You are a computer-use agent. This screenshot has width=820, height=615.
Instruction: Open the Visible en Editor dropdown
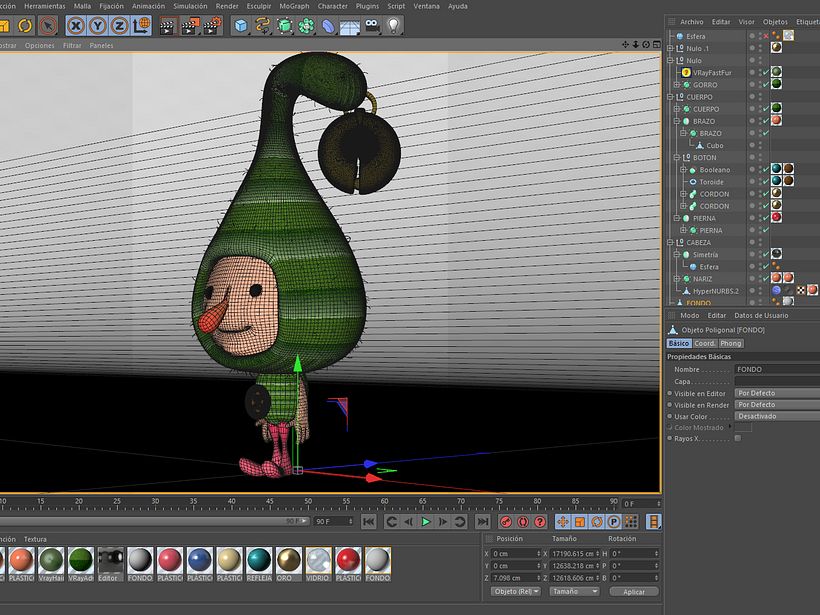pos(777,393)
